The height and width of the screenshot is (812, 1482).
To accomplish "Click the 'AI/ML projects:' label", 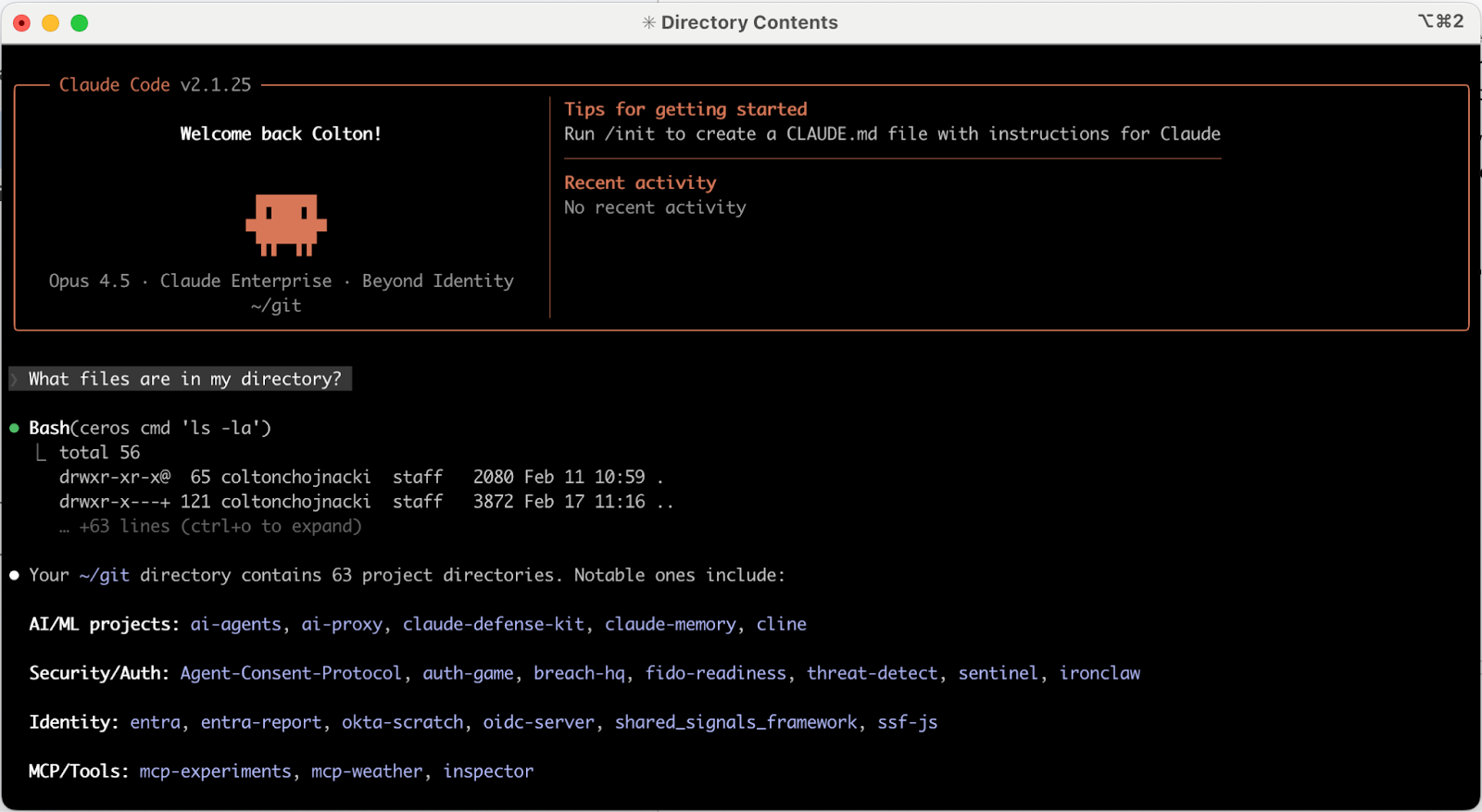I will point(104,624).
